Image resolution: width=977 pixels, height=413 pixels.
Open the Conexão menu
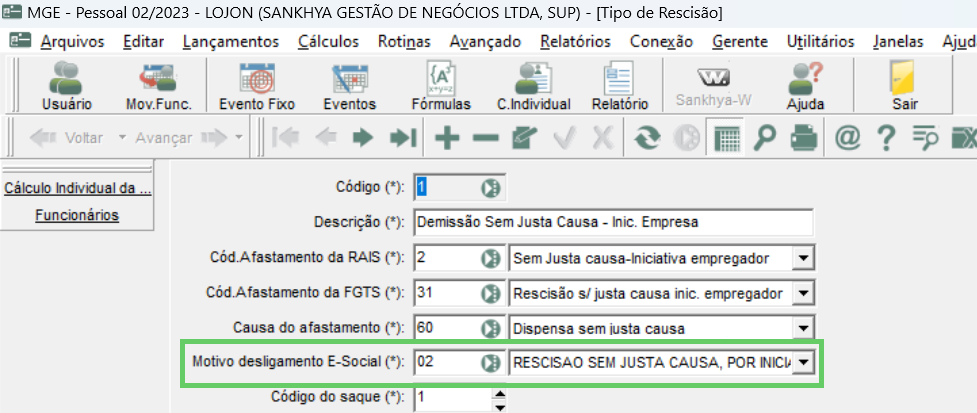click(x=661, y=42)
